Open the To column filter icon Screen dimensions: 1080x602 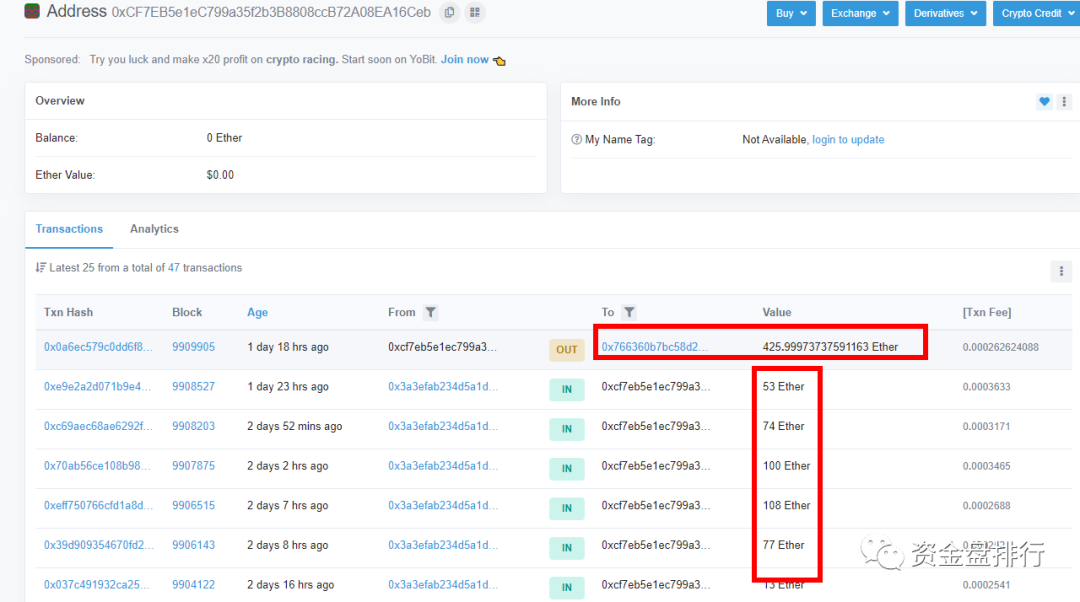coord(630,312)
